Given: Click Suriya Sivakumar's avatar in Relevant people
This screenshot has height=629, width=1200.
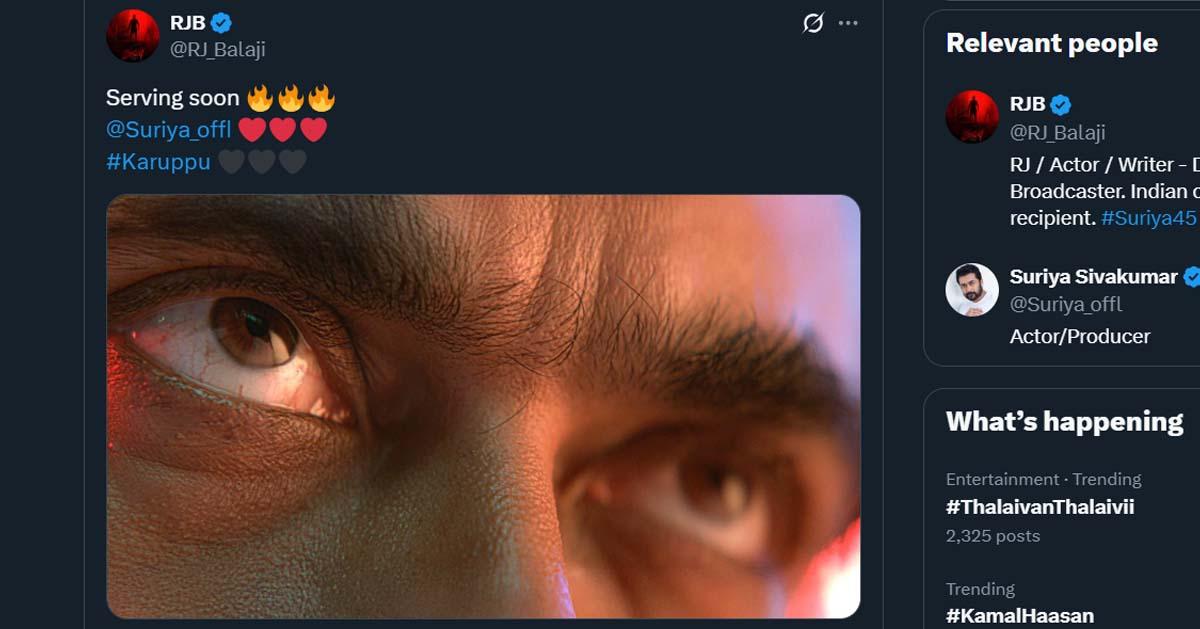Looking at the screenshot, I should click(x=972, y=289).
